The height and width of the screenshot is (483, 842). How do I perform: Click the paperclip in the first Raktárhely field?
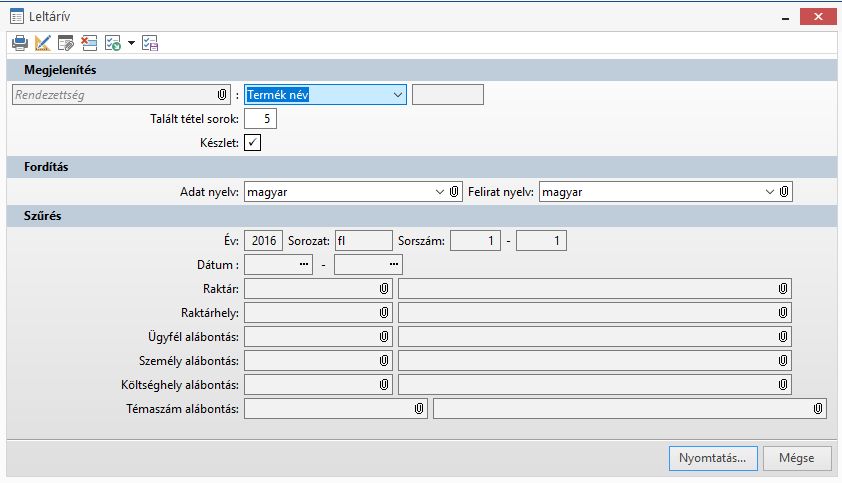click(x=384, y=313)
